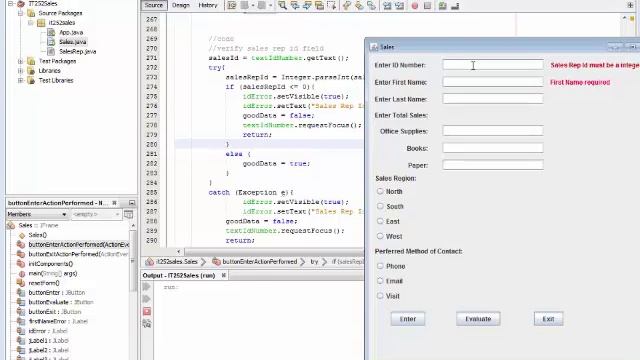Toggle Rectangular Selection icon
The image size is (640, 360).
[x=331, y=5]
